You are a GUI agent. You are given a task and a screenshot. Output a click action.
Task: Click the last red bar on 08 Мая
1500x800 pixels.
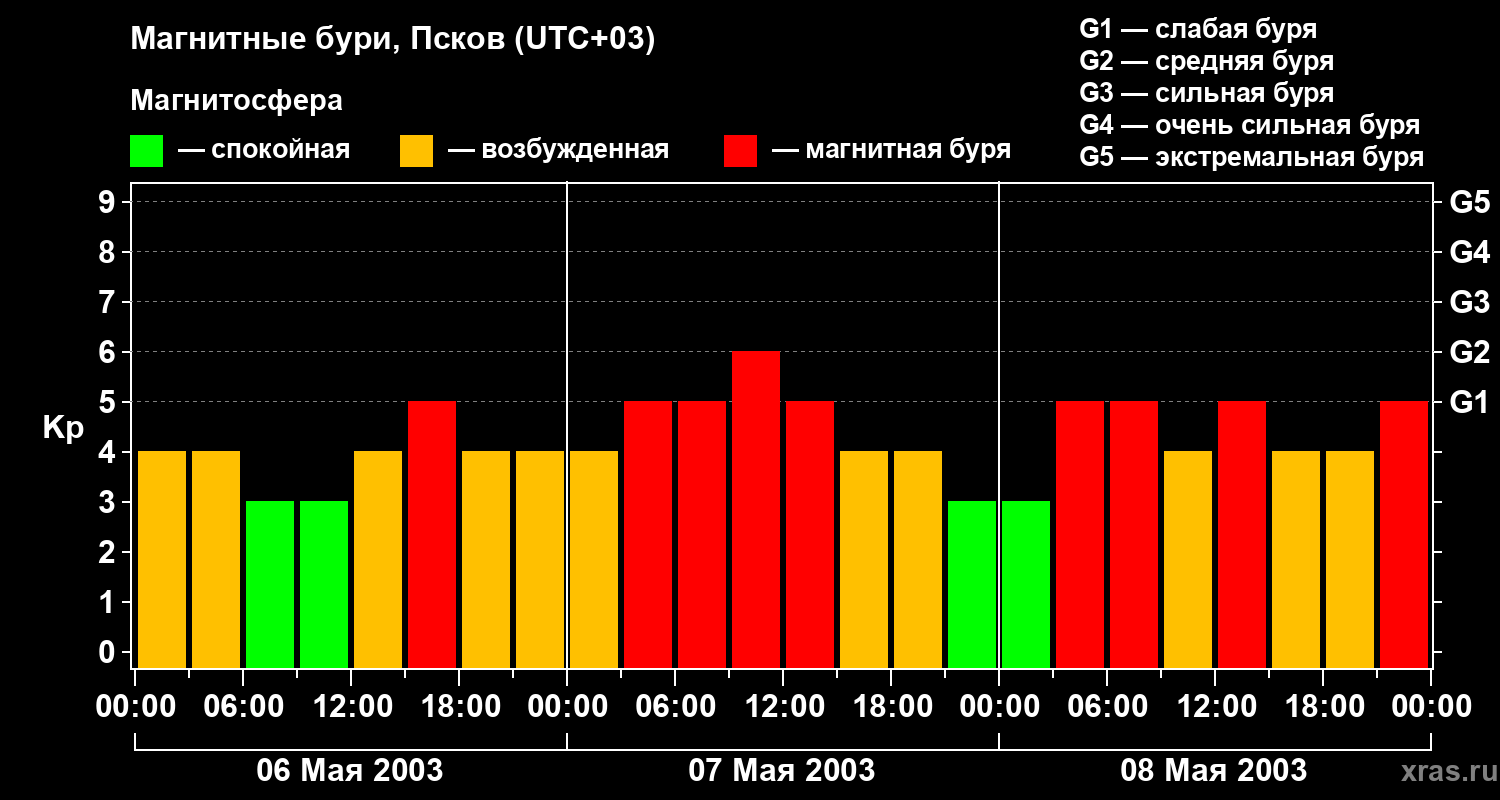[x=1404, y=534]
